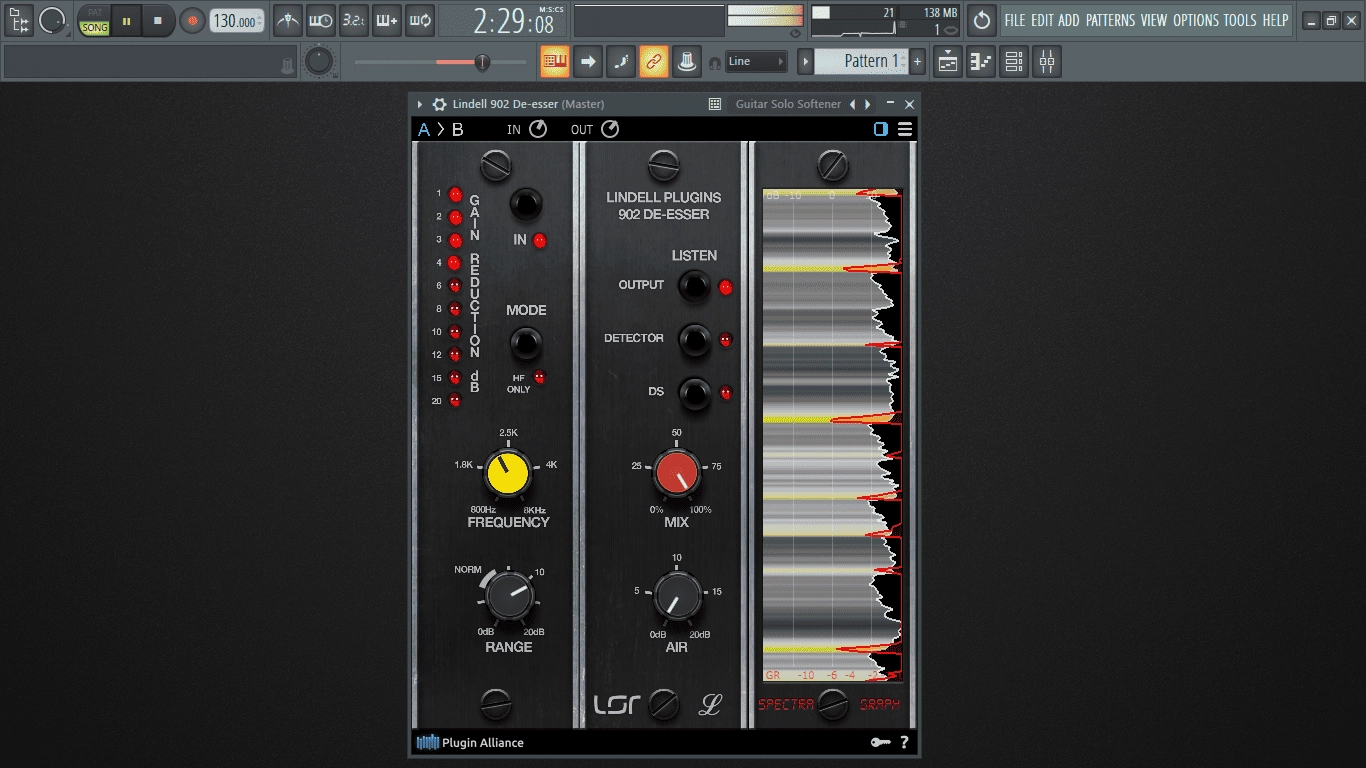Toggle the global snap magnet icon

[x=714, y=62]
